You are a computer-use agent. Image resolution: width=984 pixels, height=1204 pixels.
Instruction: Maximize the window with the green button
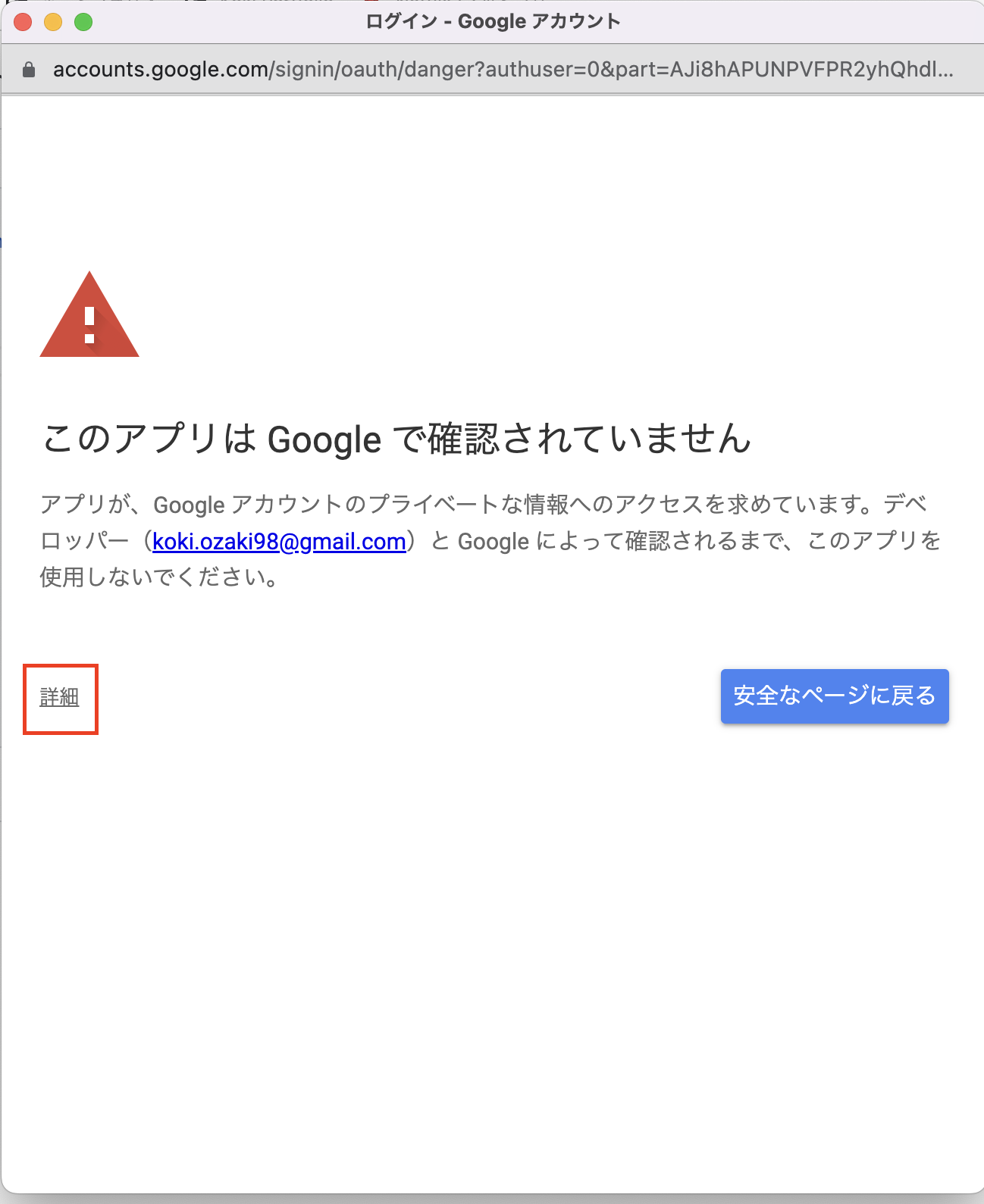coord(83,22)
